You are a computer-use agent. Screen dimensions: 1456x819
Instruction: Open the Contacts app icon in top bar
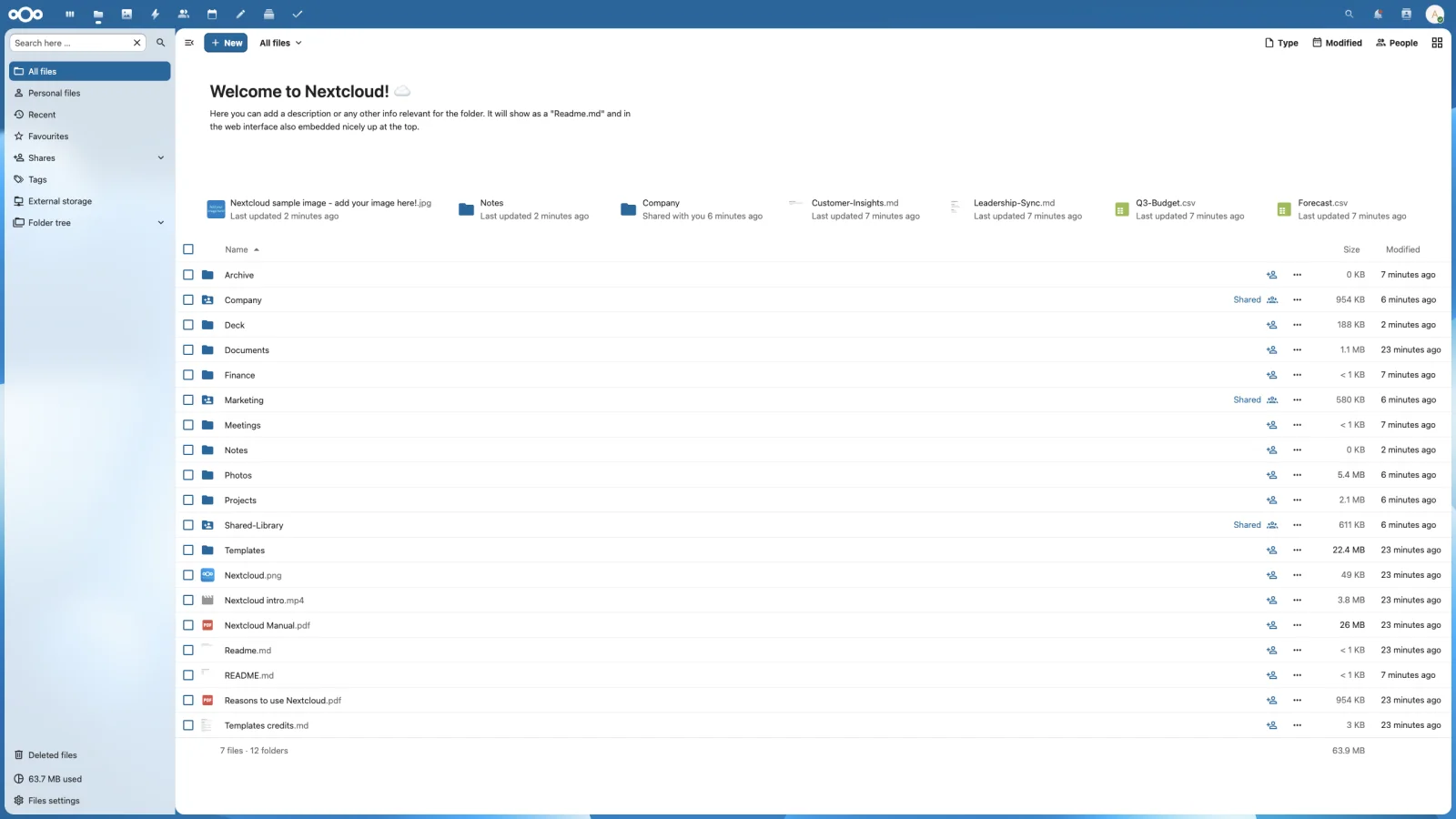click(x=184, y=15)
